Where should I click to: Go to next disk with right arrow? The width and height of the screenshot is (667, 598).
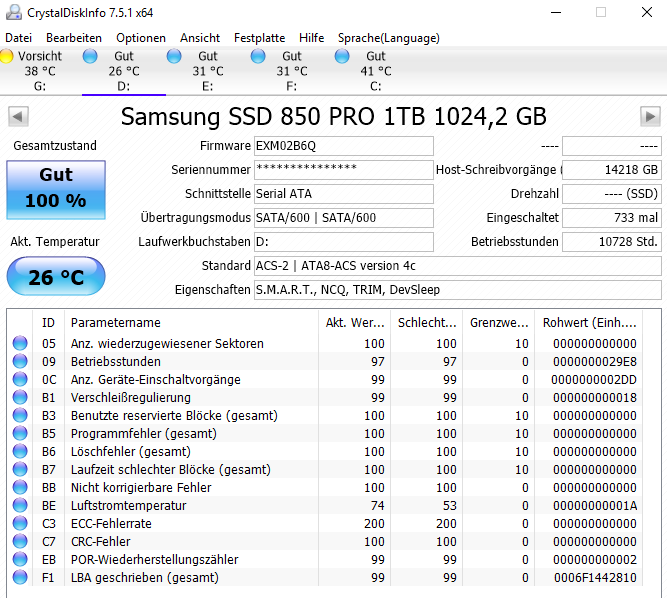click(650, 117)
